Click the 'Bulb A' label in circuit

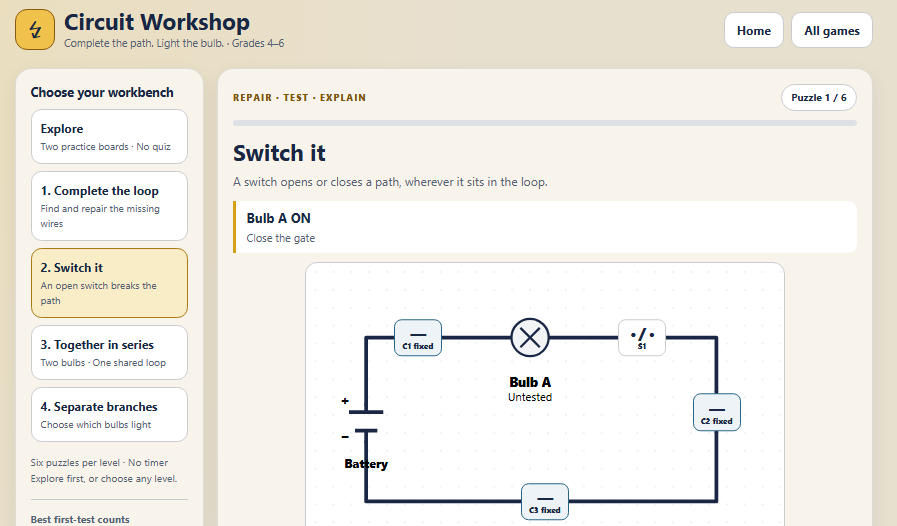530,382
